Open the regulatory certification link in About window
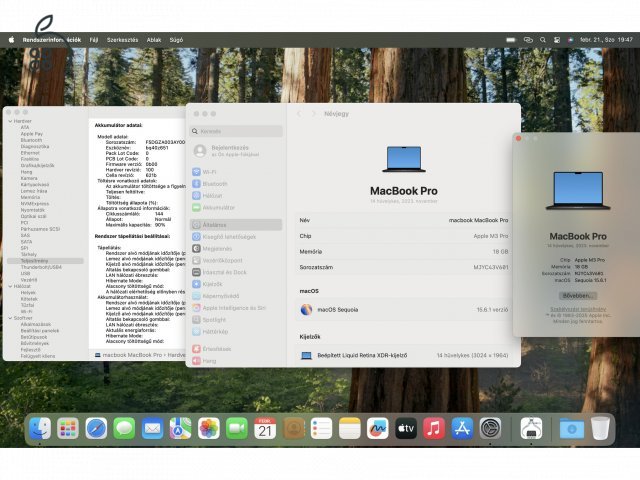This screenshot has height=480, width=640. click(578, 309)
